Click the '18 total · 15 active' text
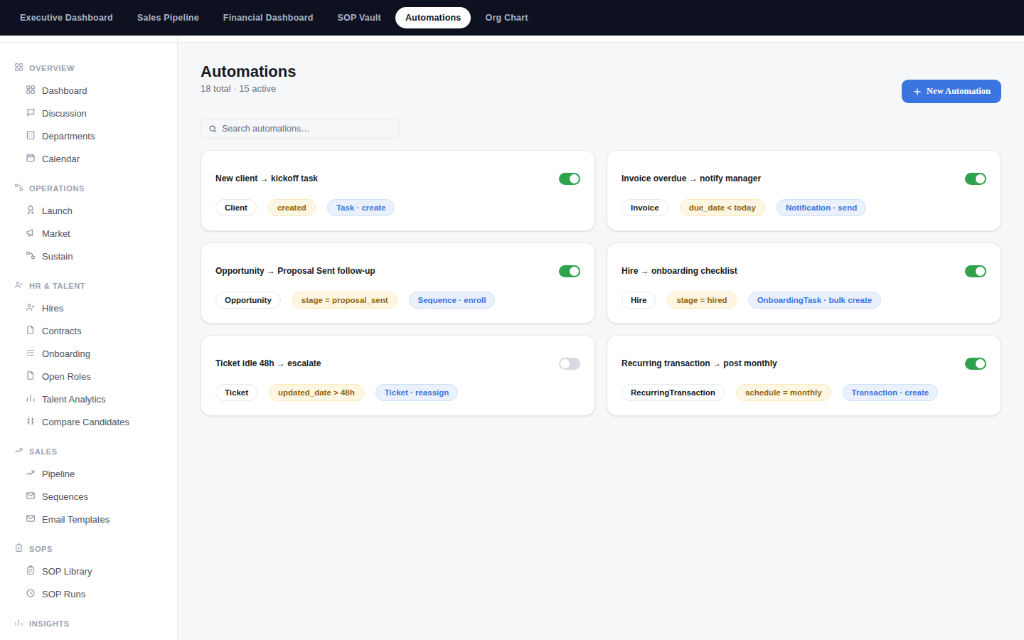Image resolution: width=1024 pixels, height=640 pixels. click(238, 89)
